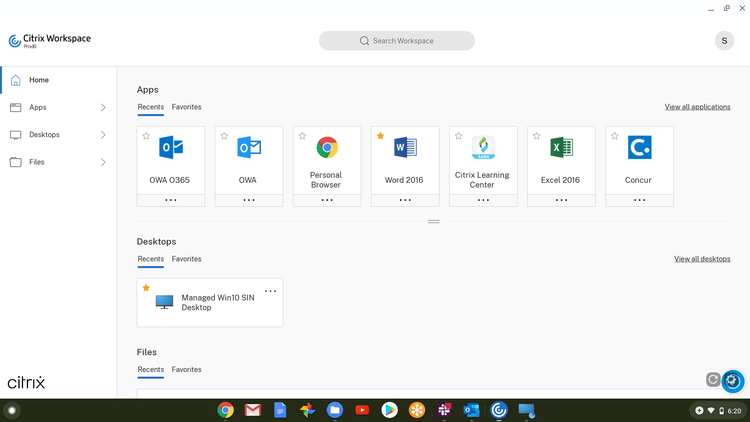Expand the Apps sidebar chevron
The width and height of the screenshot is (750, 422).
103,107
